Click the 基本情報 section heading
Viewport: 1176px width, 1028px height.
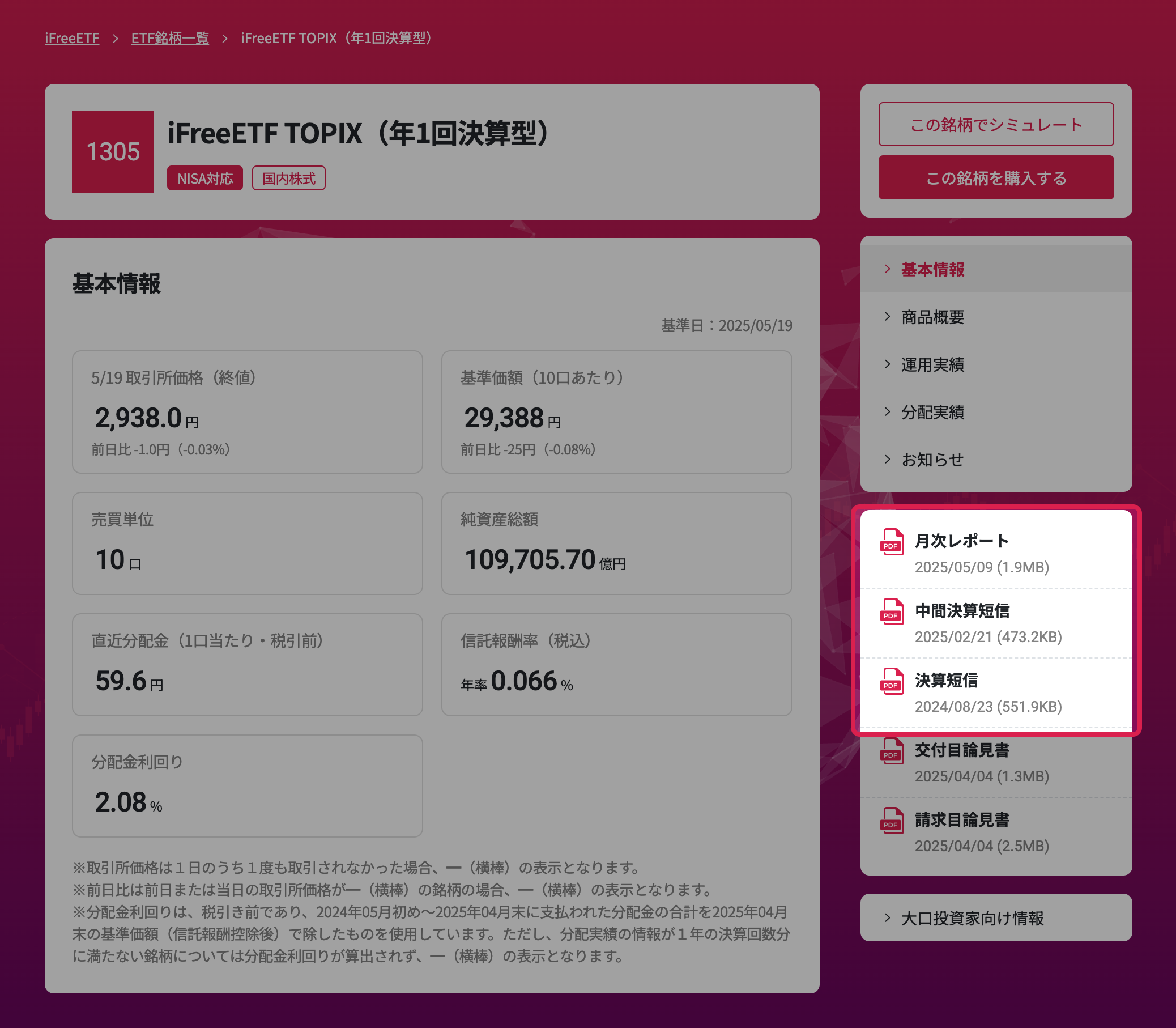(116, 284)
